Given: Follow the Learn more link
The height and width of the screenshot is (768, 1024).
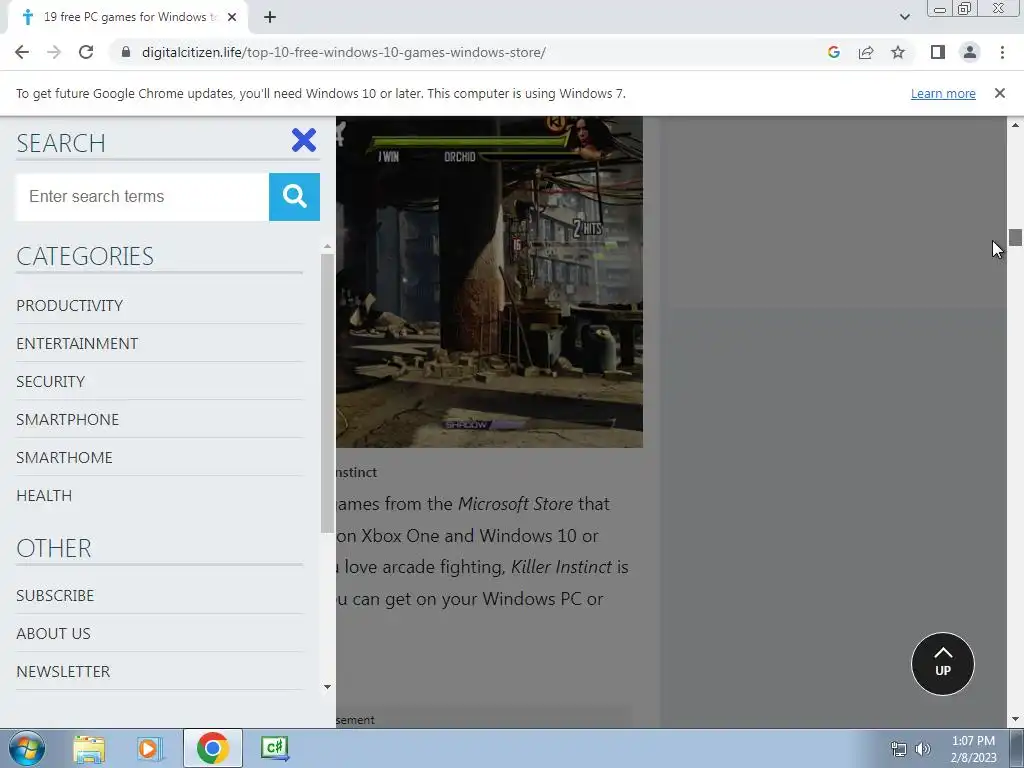Looking at the screenshot, I should (943, 93).
